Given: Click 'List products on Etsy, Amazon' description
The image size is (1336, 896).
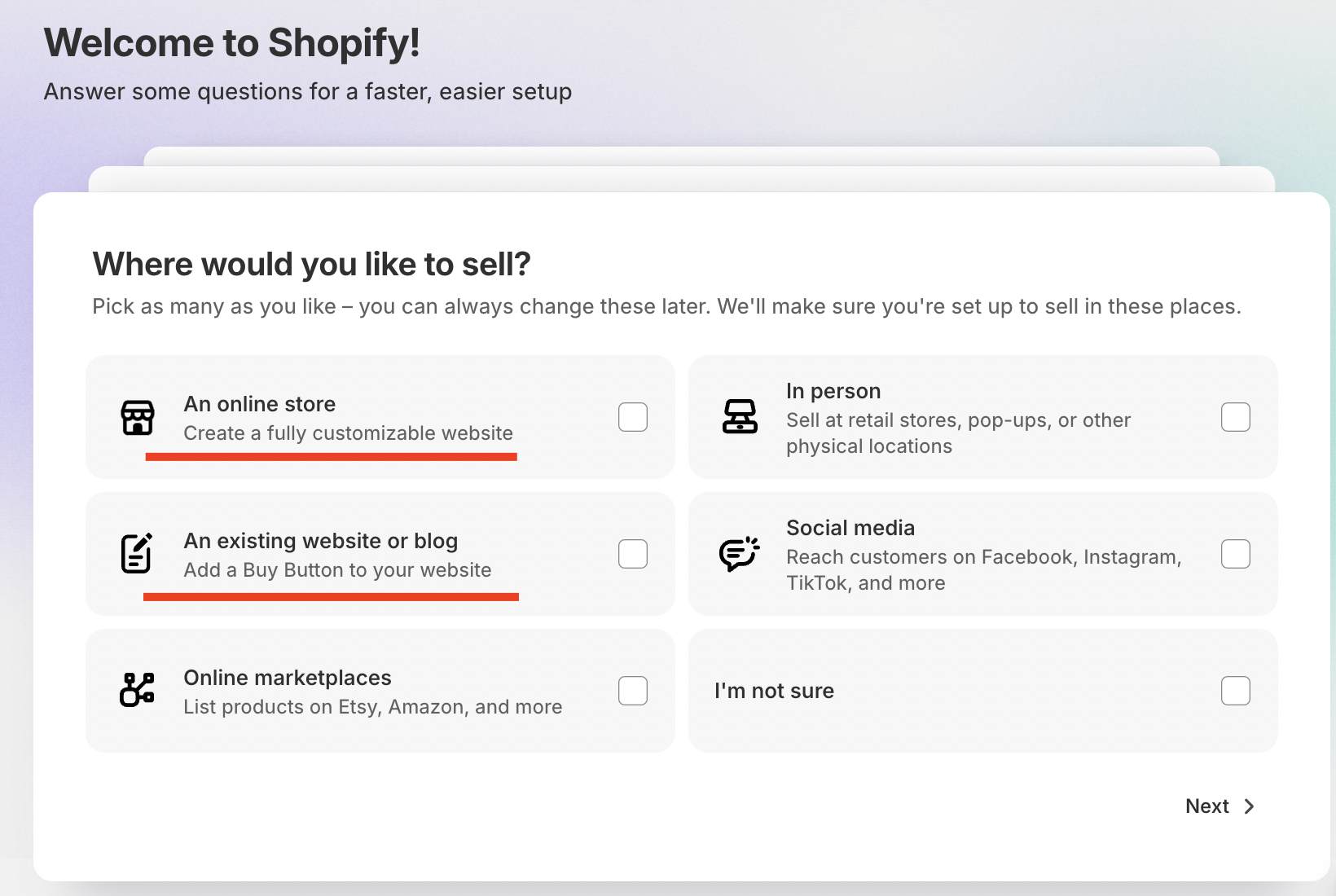Looking at the screenshot, I should point(373,707).
